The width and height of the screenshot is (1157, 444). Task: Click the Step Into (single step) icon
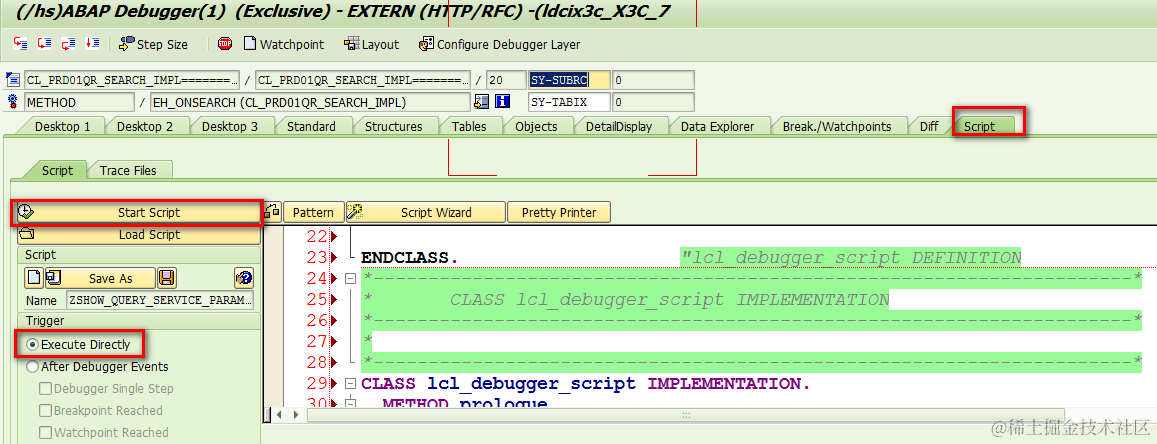point(20,44)
